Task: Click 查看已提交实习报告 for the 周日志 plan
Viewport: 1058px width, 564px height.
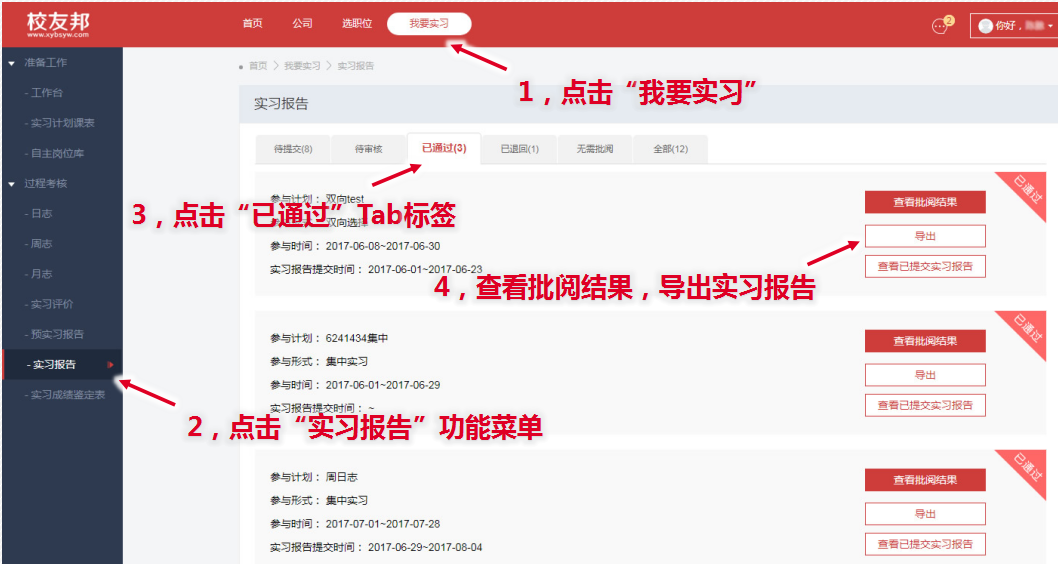Action: coord(924,544)
